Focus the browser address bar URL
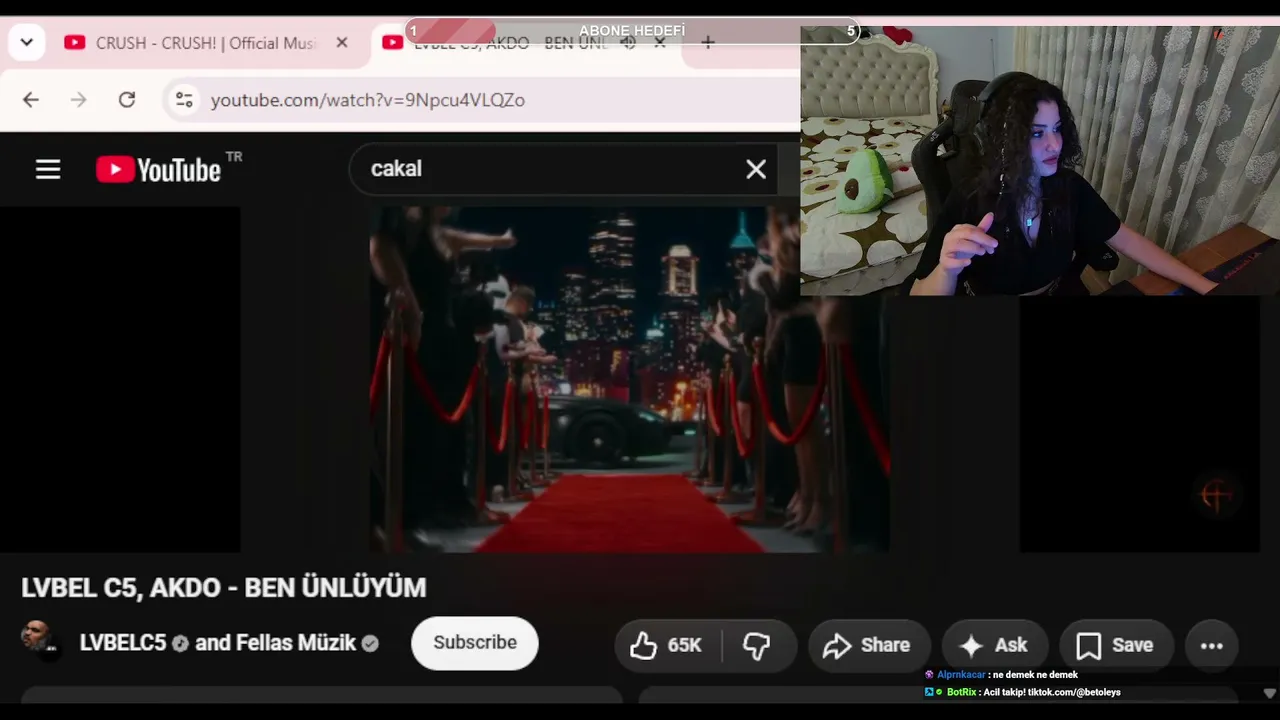Viewport: 1280px width, 720px height. point(368,100)
